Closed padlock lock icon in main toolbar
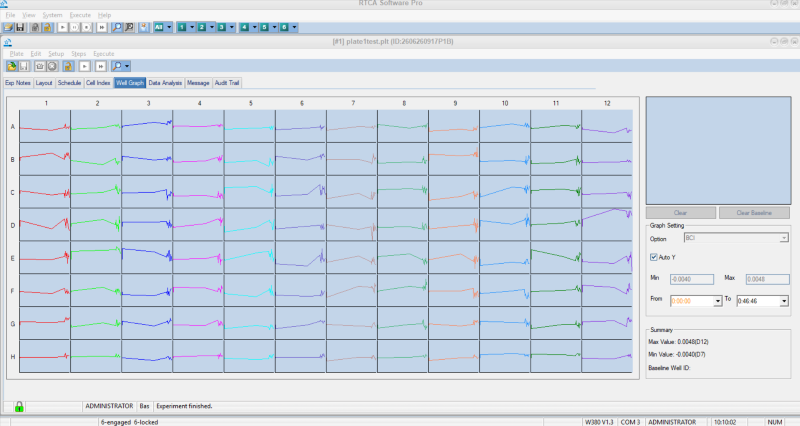800x426 pixels. tap(35, 28)
